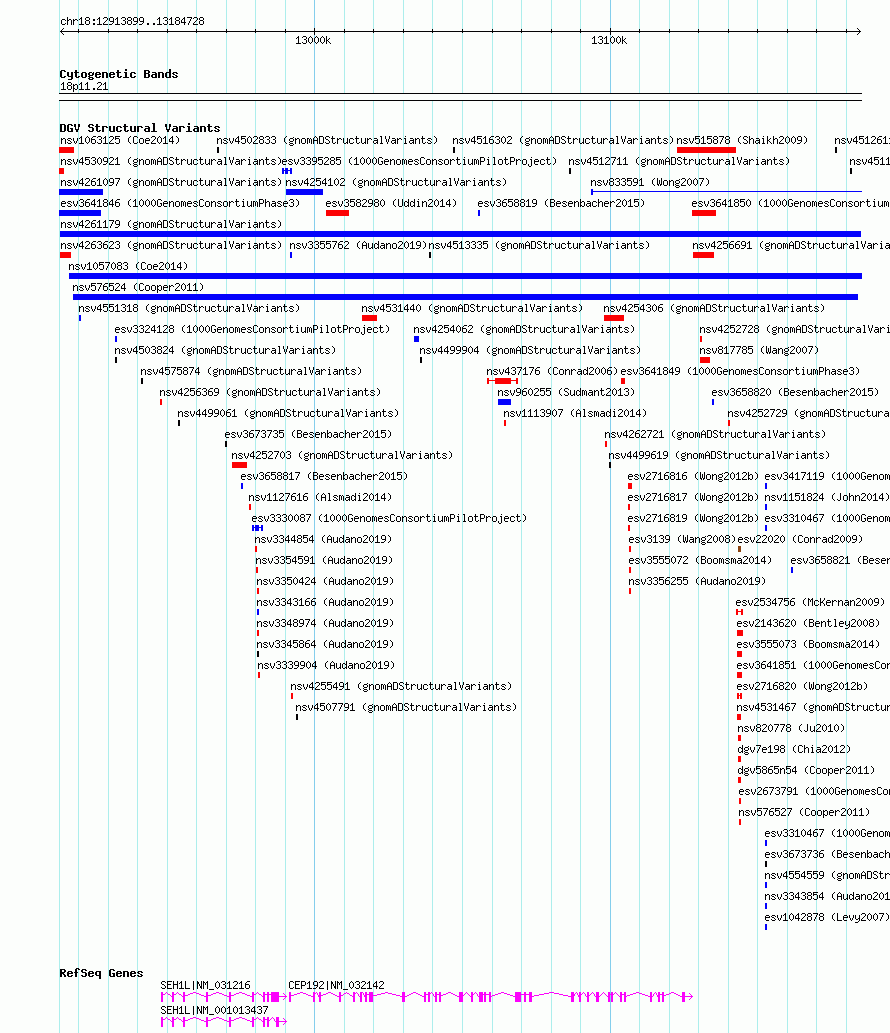Click the nsv4256691 red variant bar
The width and height of the screenshot is (890, 1033).
704,255
